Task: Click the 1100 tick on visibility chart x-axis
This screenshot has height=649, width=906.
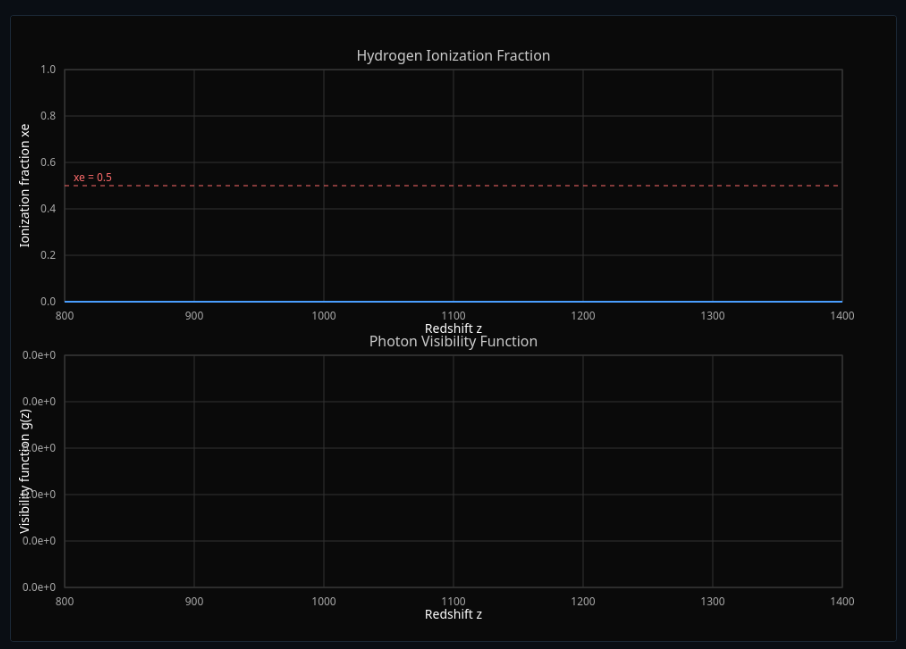Action: [453, 601]
